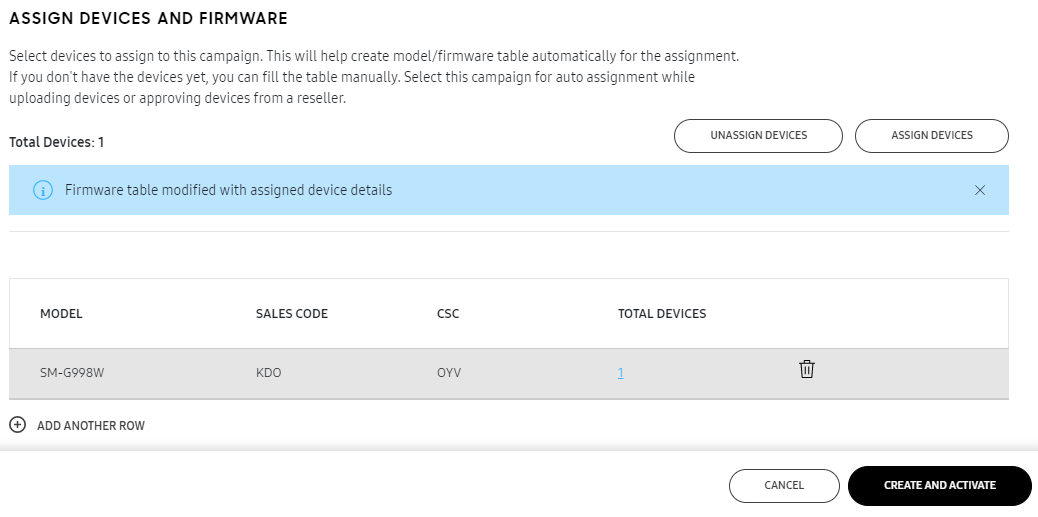1038x517 pixels.
Task: Click the Unassign Devices button
Action: (758, 136)
